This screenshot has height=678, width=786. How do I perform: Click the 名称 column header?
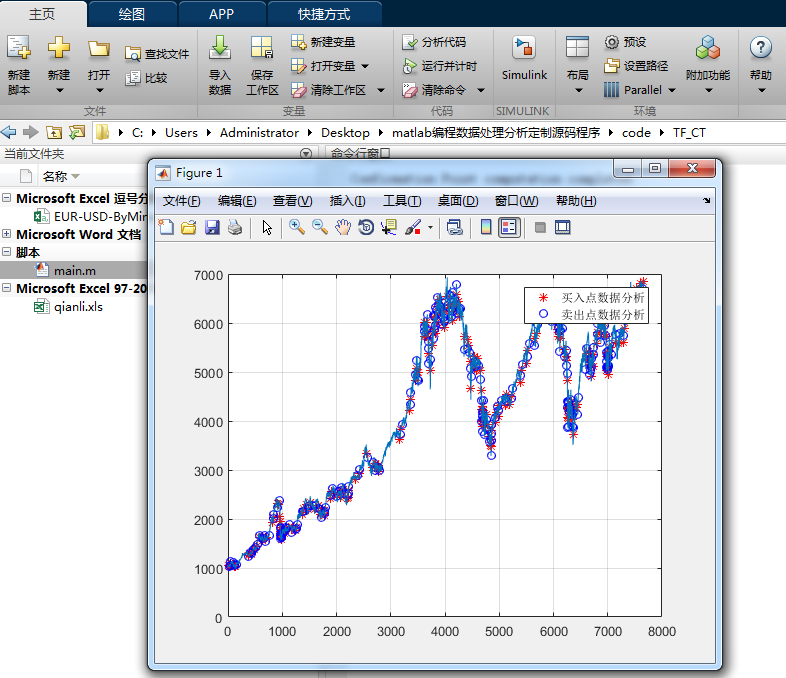tap(55, 176)
